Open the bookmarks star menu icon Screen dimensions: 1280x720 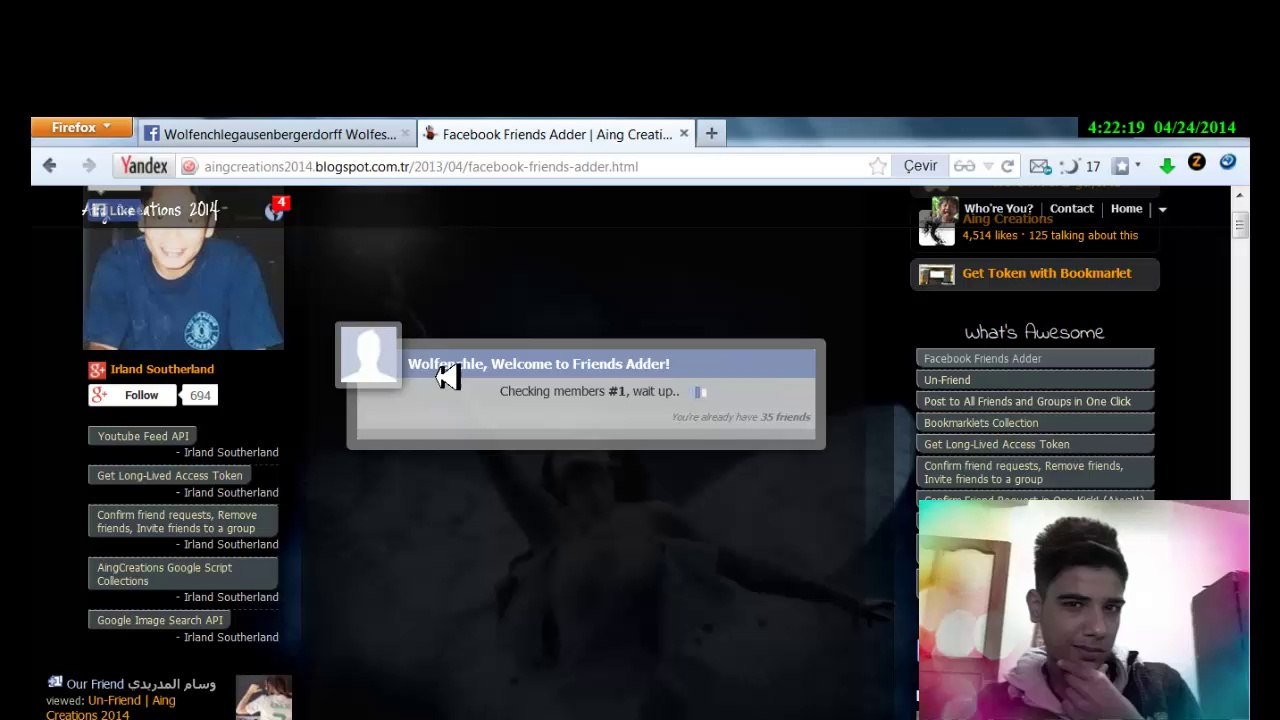point(1121,166)
